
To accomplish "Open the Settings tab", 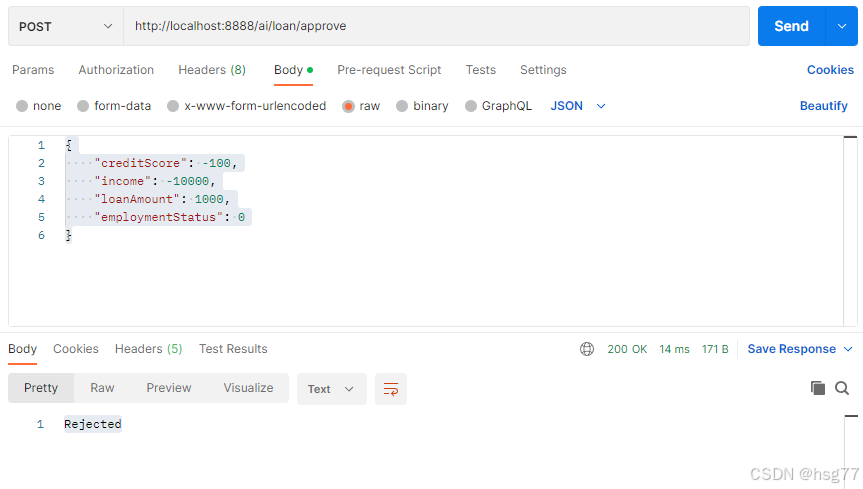I will tap(543, 70).
